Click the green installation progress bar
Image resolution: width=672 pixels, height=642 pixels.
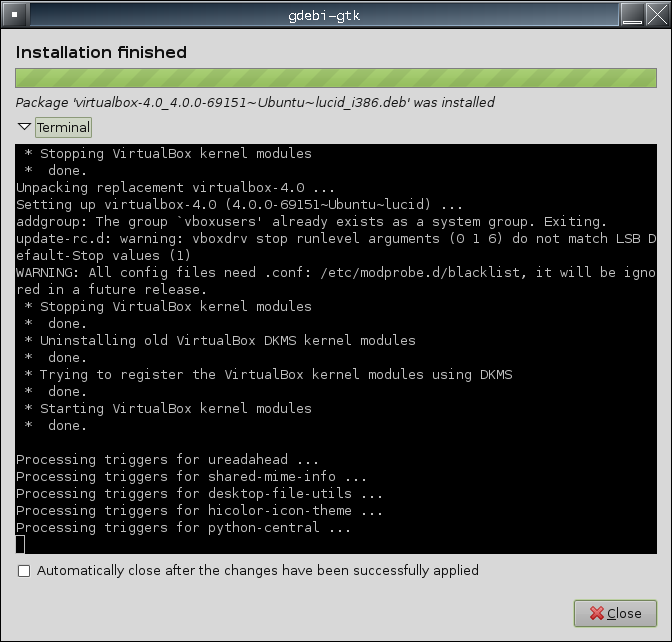(x=335, y=79)
